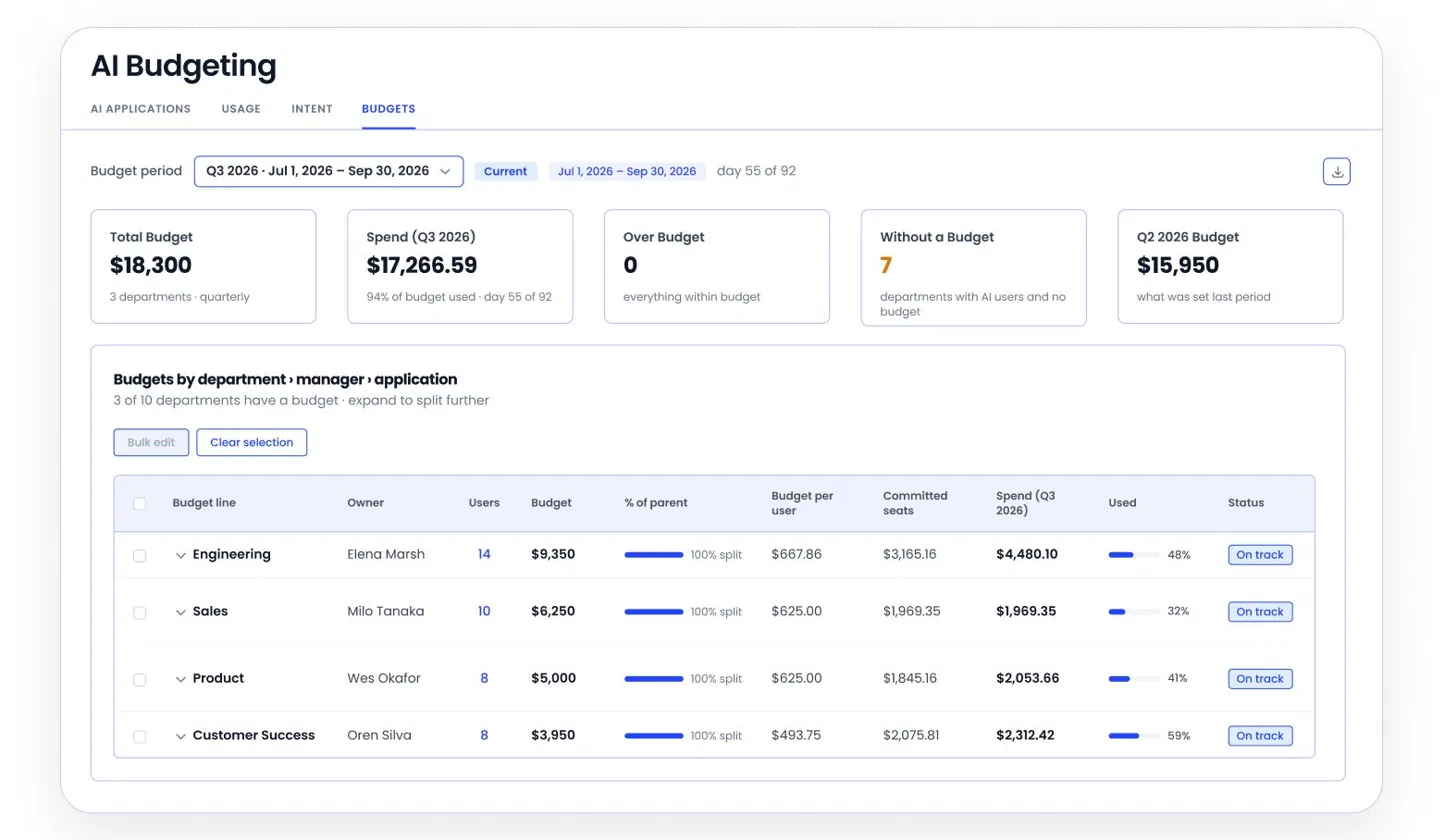This screenshot has width=1445, height=840.
Task: Click Engineering's $9,350 budget value
Action: (x=553, y=554)
